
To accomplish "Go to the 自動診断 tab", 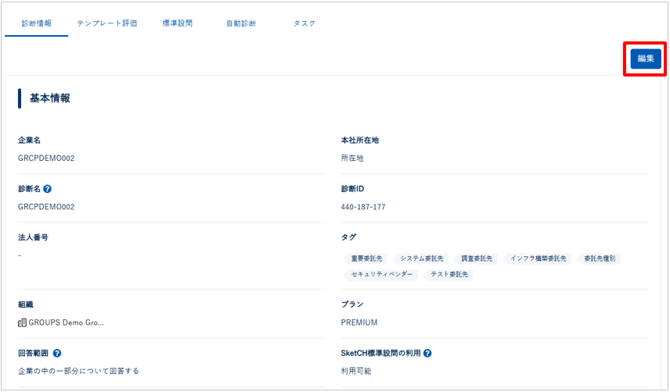I will click(x=241, y=23).
